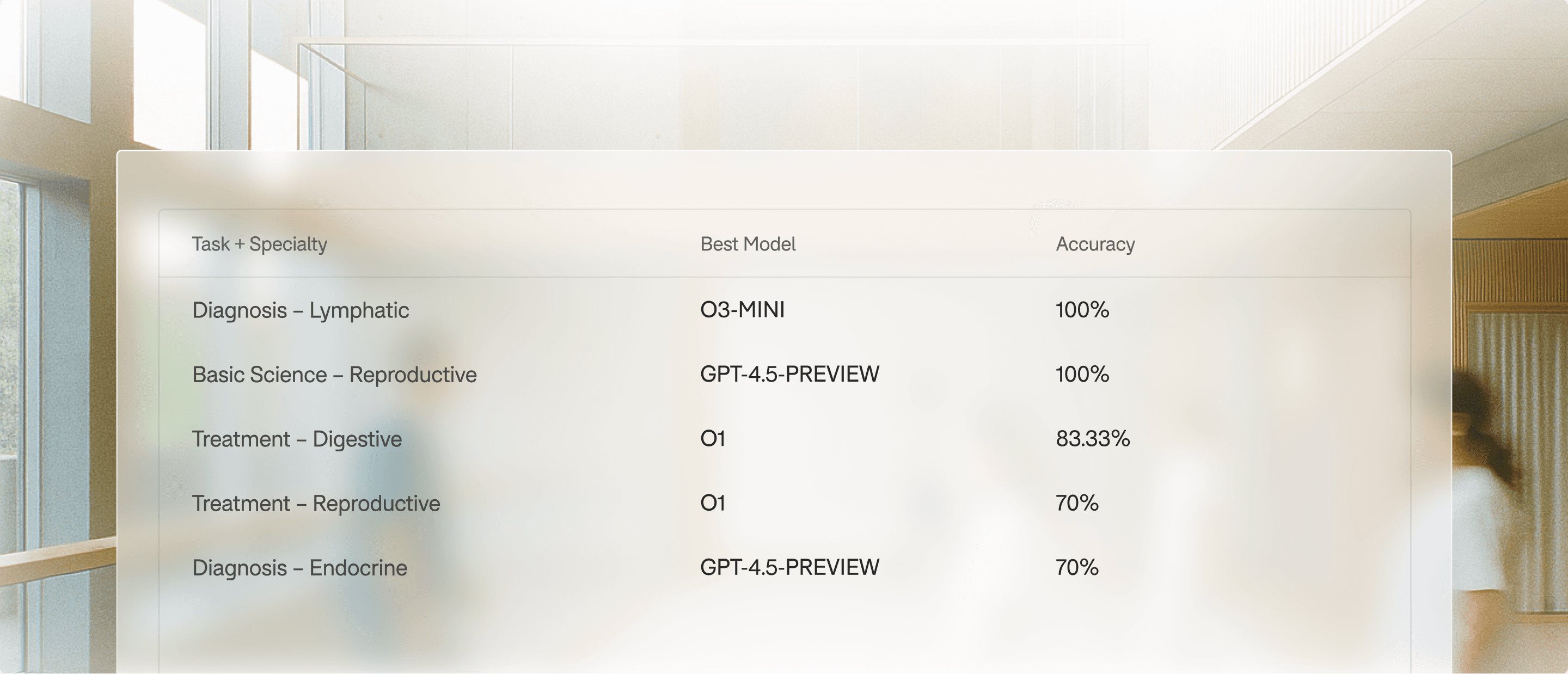The height and width of the screenshot is (674, 1568).
Task: Select the Treatment – Digestive row label
Action: pyautogui.click(x=296, y=439)
